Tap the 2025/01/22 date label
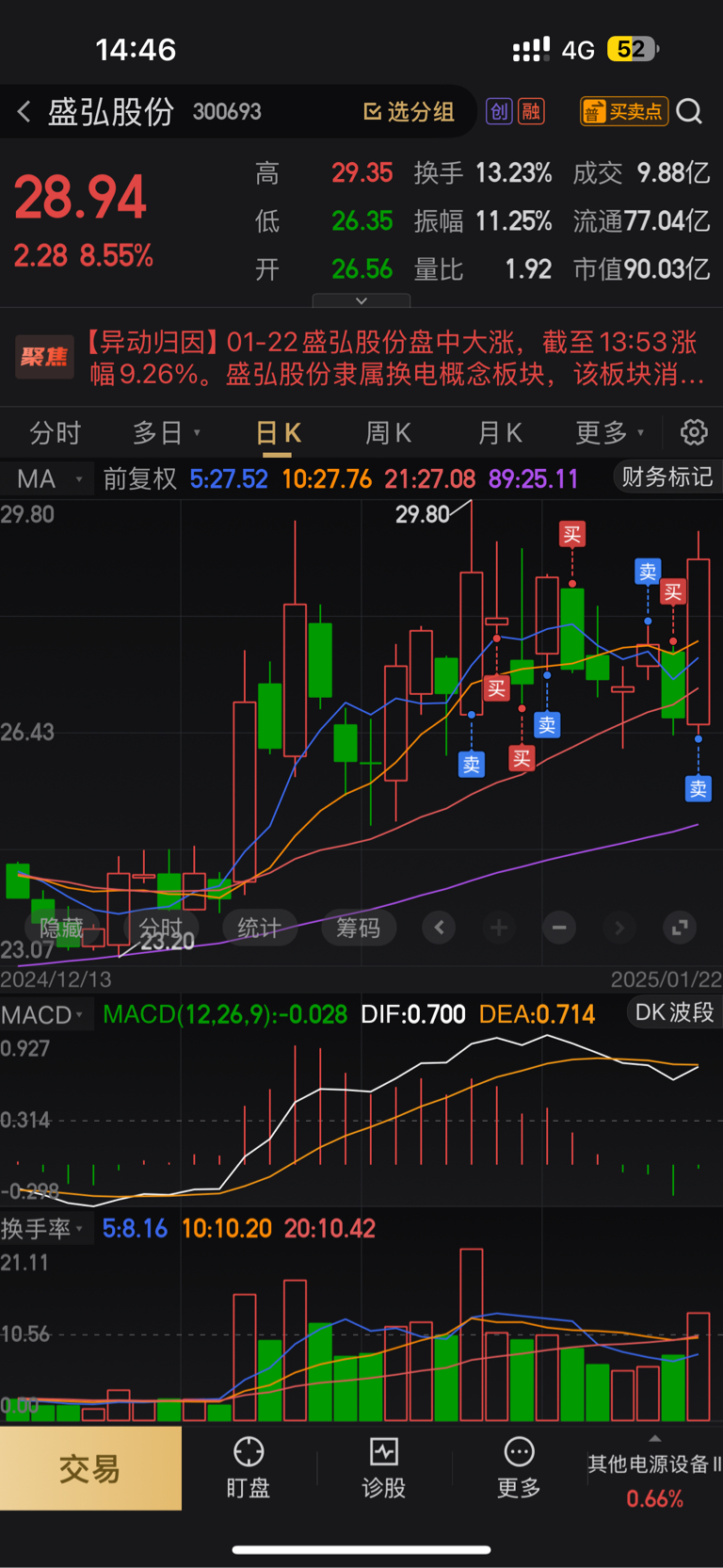This screenshot has height=1568, width=723. coord(666,979)
